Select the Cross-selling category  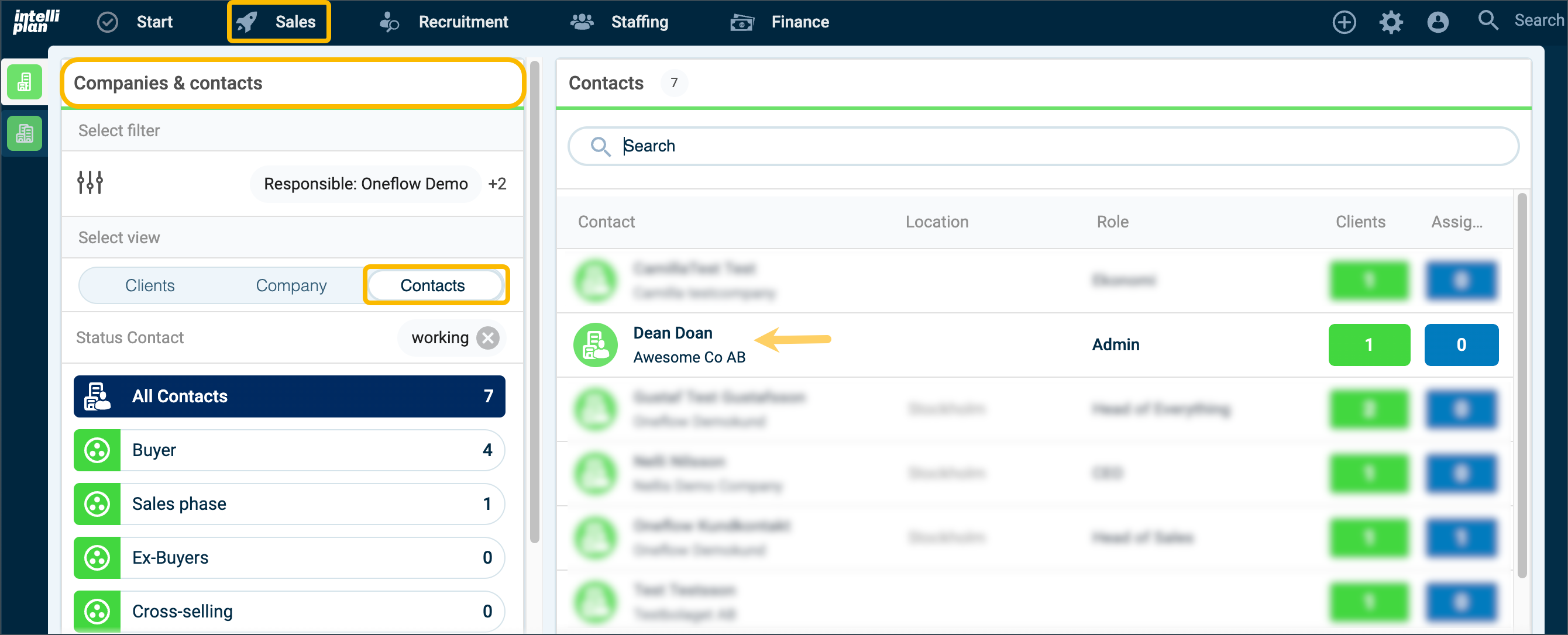pyautogui.click(x=289, y=611)
